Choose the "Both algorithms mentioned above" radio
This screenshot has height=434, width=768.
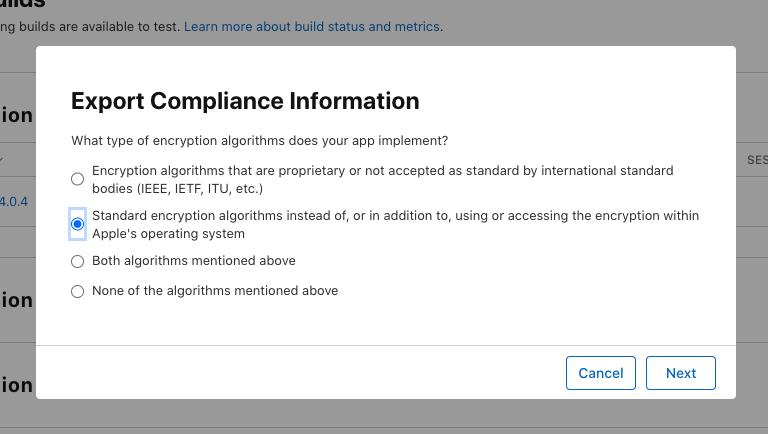78,262
